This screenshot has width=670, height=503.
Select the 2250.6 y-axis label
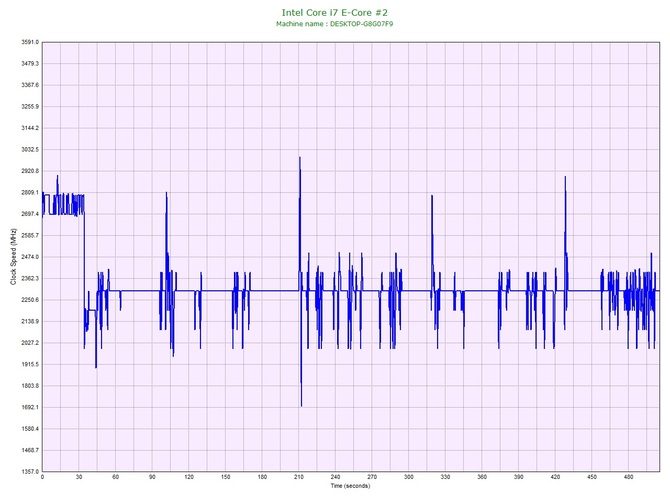(30, 300)
